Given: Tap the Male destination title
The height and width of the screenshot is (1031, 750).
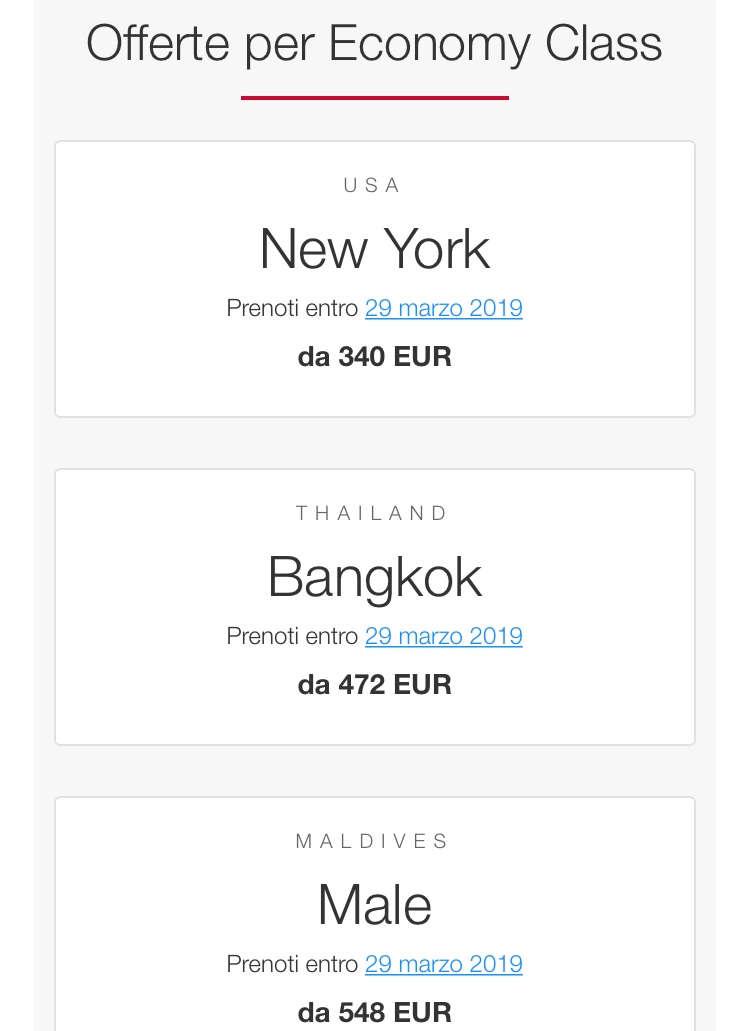Looking at the screenshot, I should (x=374, y=905).
